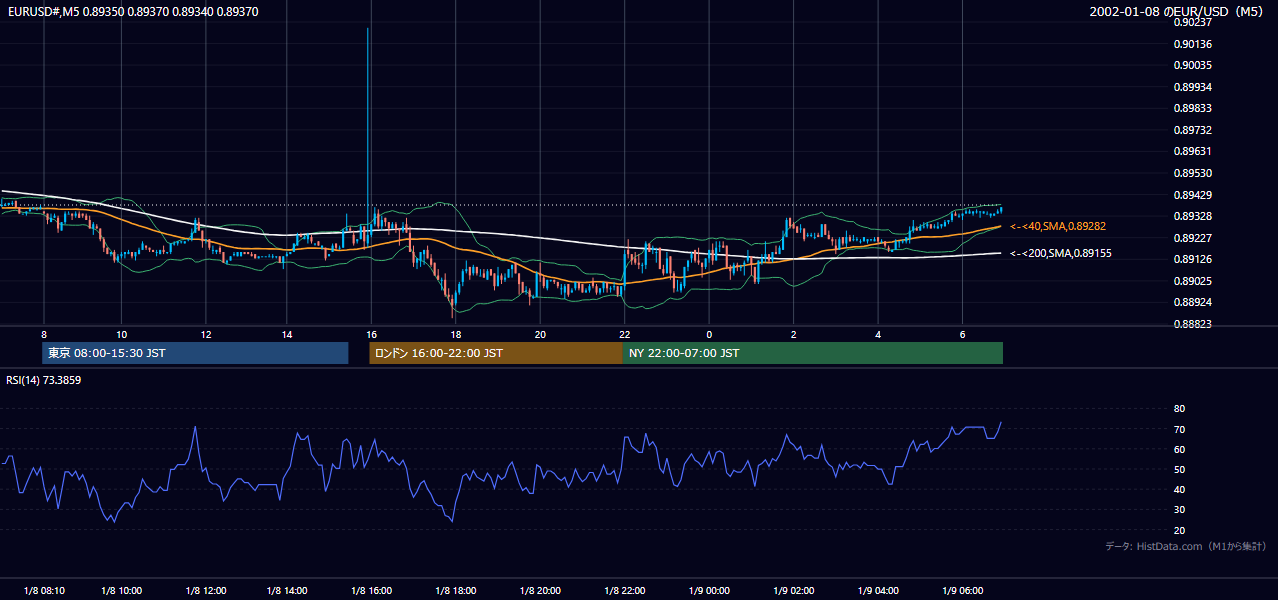The height and width of the screenshot is (600, 1278).
Task: Select the 200 SMA 0.89155 white label
Action: (x=1061, y=253)
